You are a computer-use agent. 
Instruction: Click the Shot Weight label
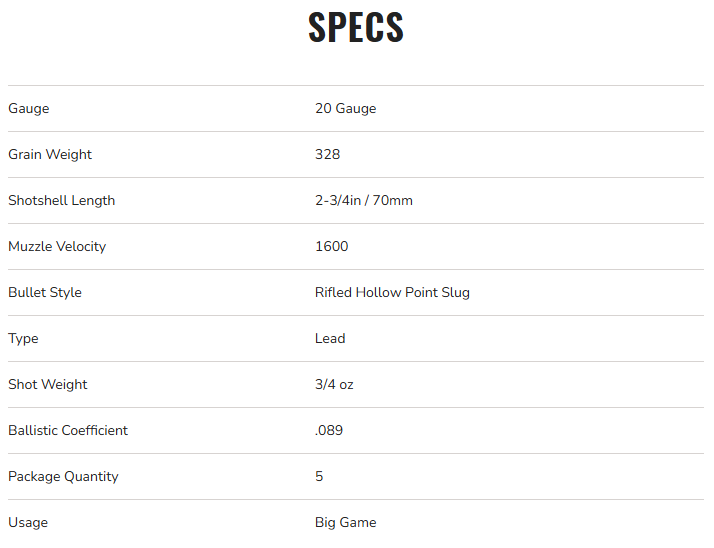click(48, 384)
